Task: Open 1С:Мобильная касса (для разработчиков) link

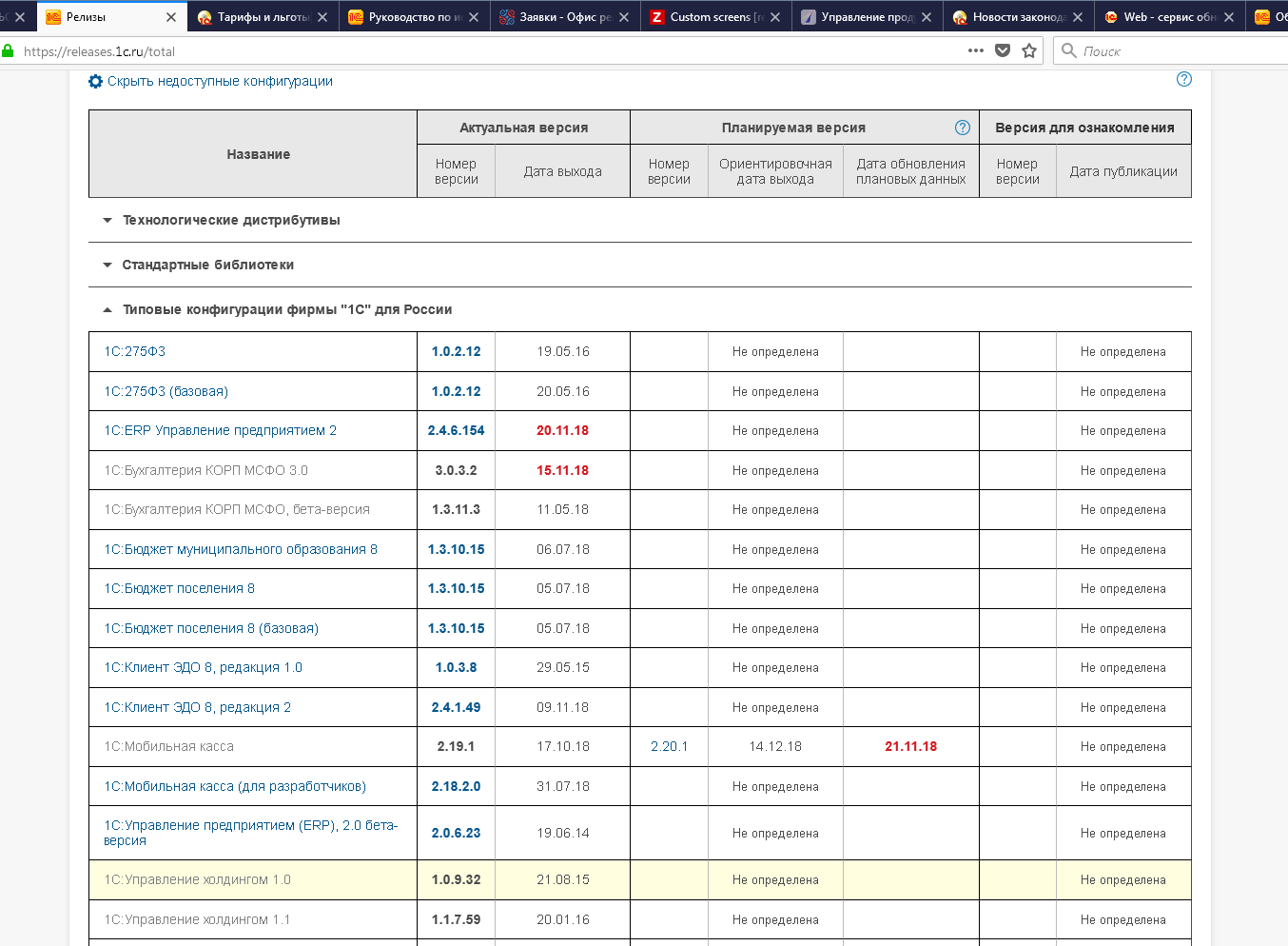Action: [x=235, y=786]
